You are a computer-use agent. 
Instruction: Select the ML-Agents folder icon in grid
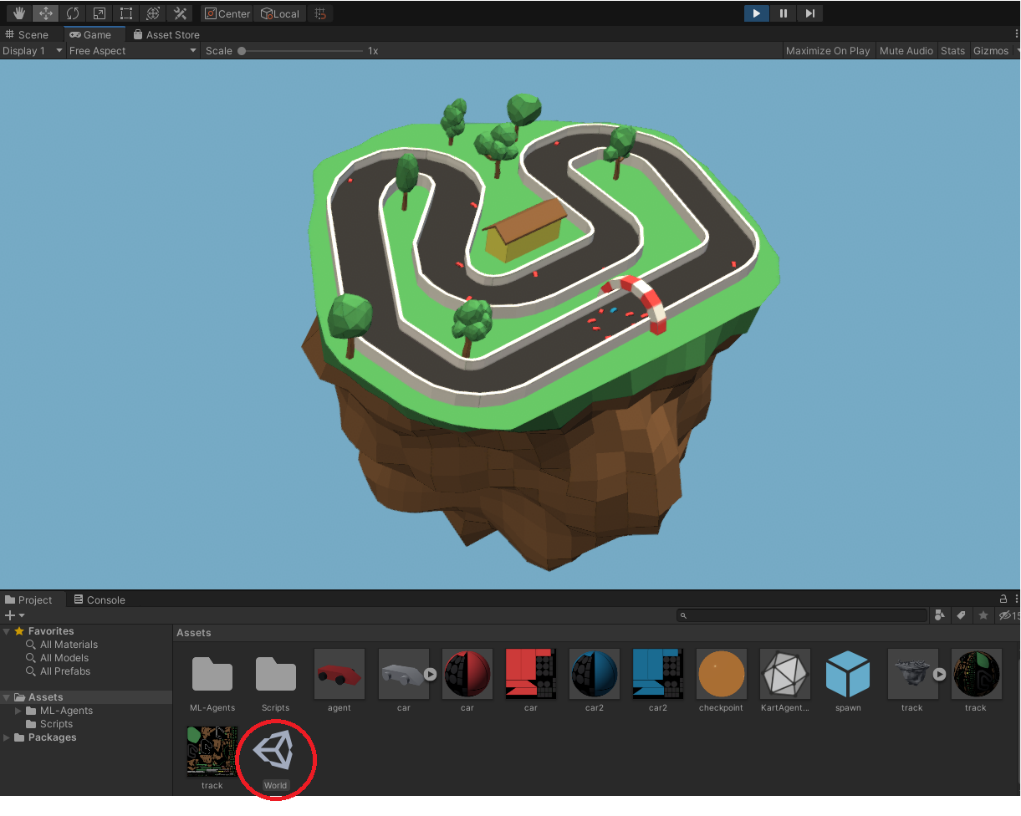[x=212, y=675]
